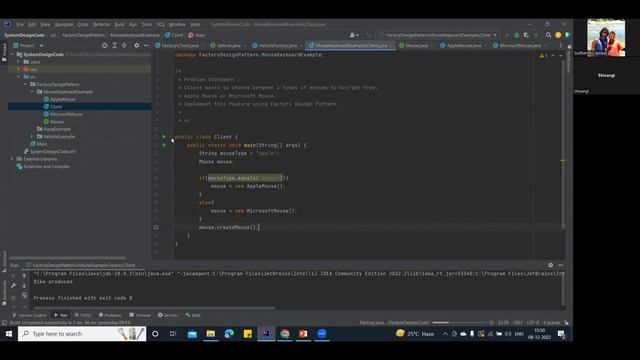
Task: Click the editor vertical scrollbar
Action: click(x=562, y=144)
